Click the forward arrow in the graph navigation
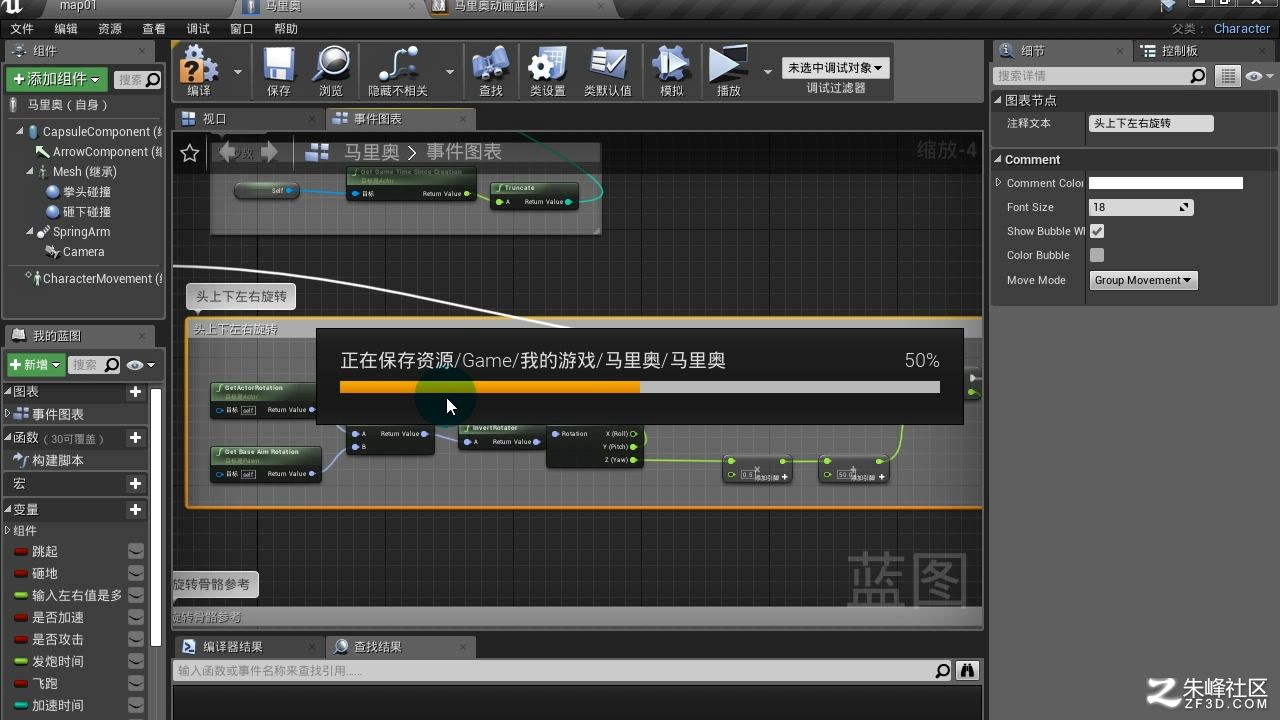This screenshot has height=720, width=1280. [x=269, y=152]
